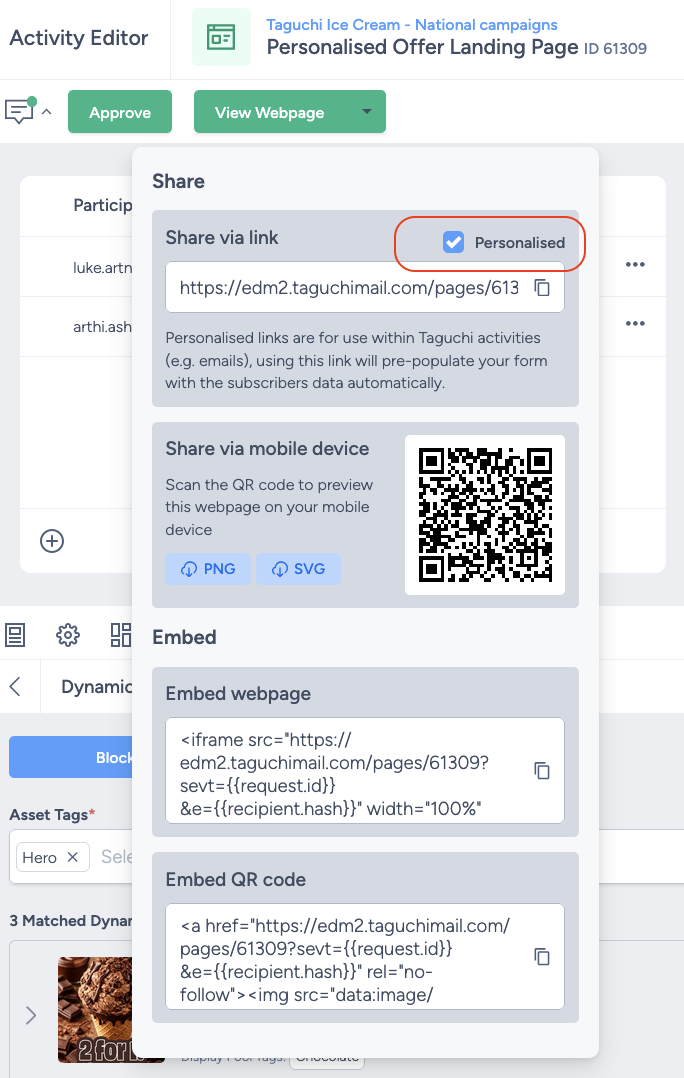
Task: Click the View Webpage button
Action: pos(269,112)
